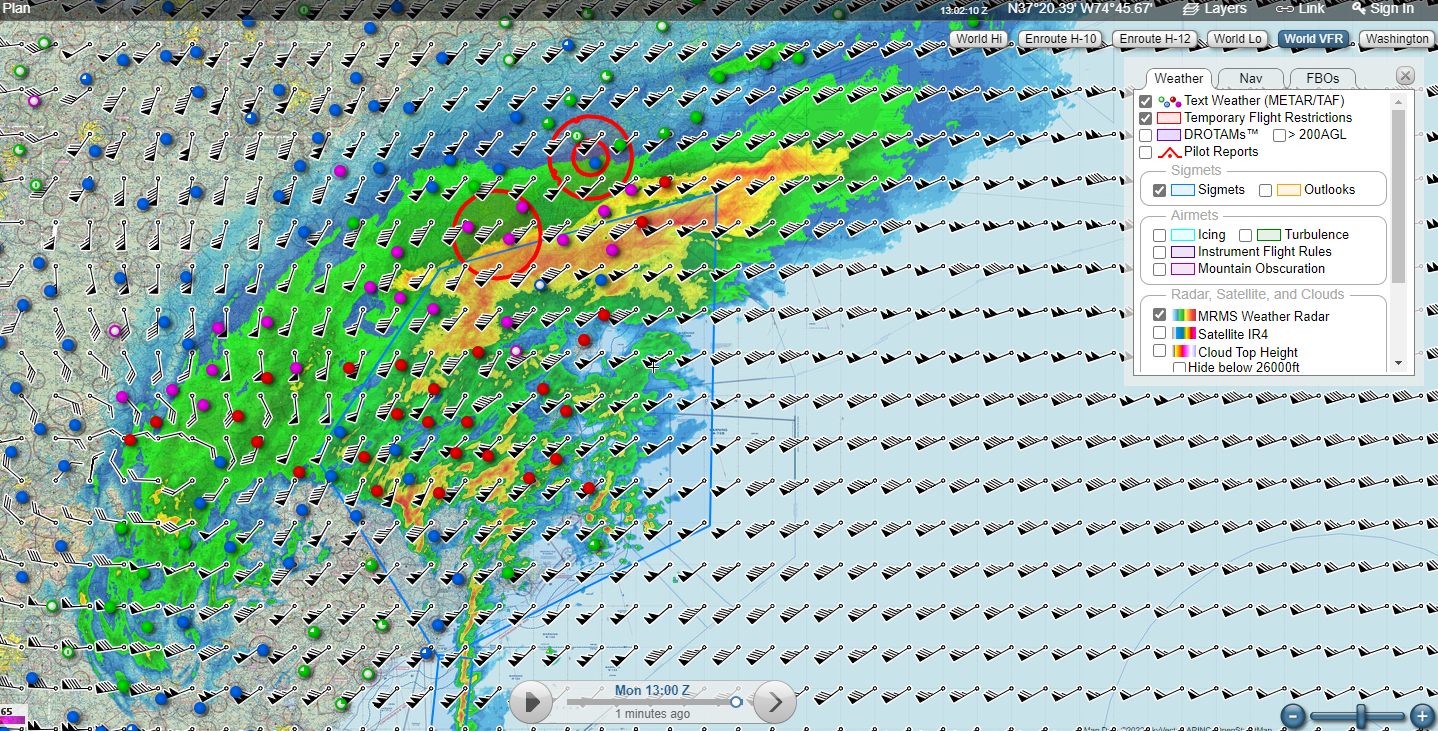Enable the DROTAMs checkbox
Screen dimensions: 1438x731
tap(1146, 135)
